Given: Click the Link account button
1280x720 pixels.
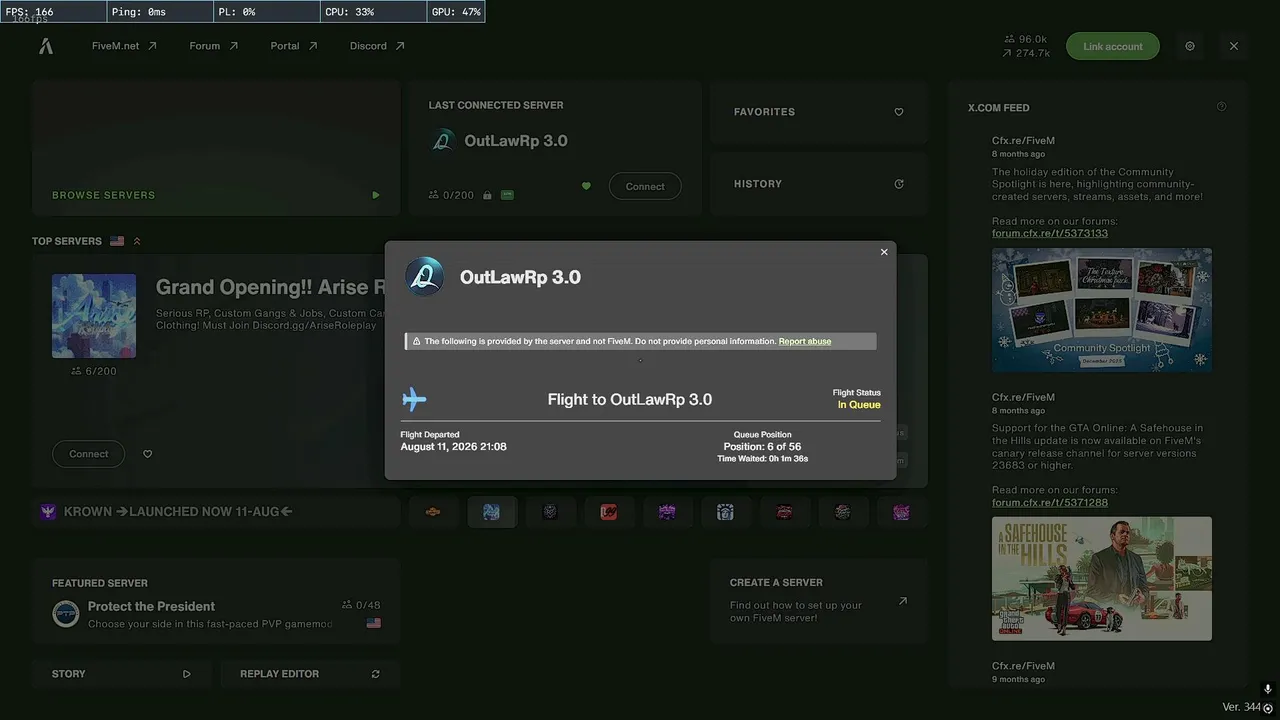Looking at the screenshot, I should 1113,46.
